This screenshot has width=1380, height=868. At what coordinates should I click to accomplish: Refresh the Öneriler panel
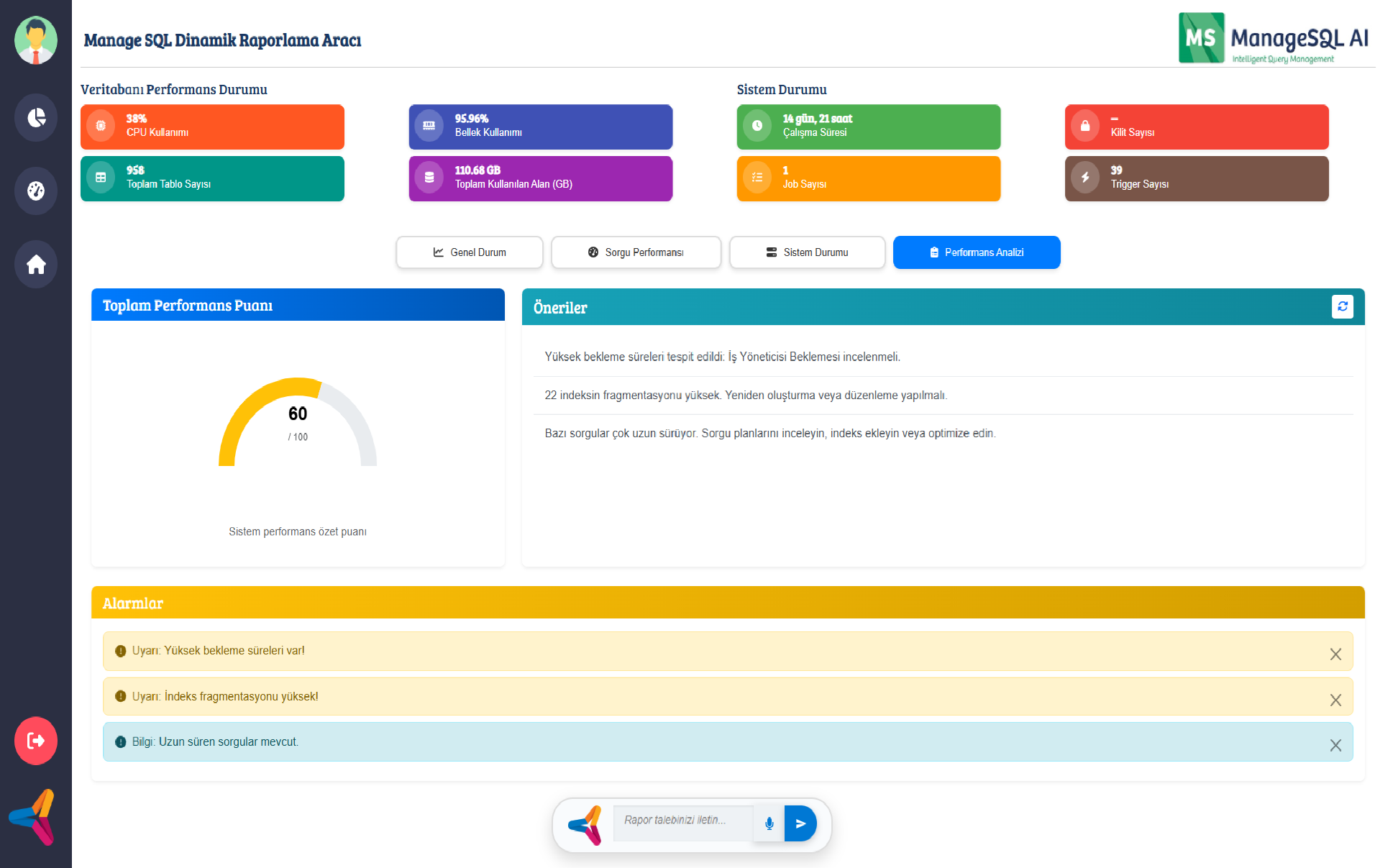pyautogui.click(x=1342, y=306)
